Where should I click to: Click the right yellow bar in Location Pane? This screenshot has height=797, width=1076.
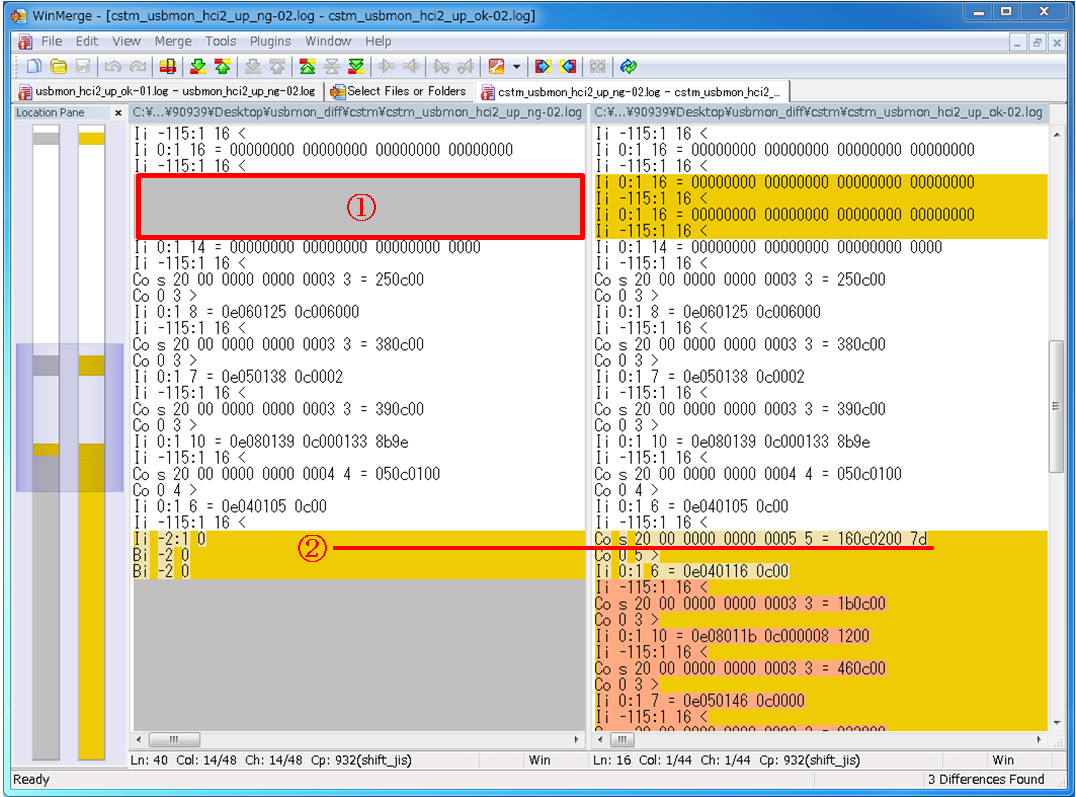coord(91,442)
